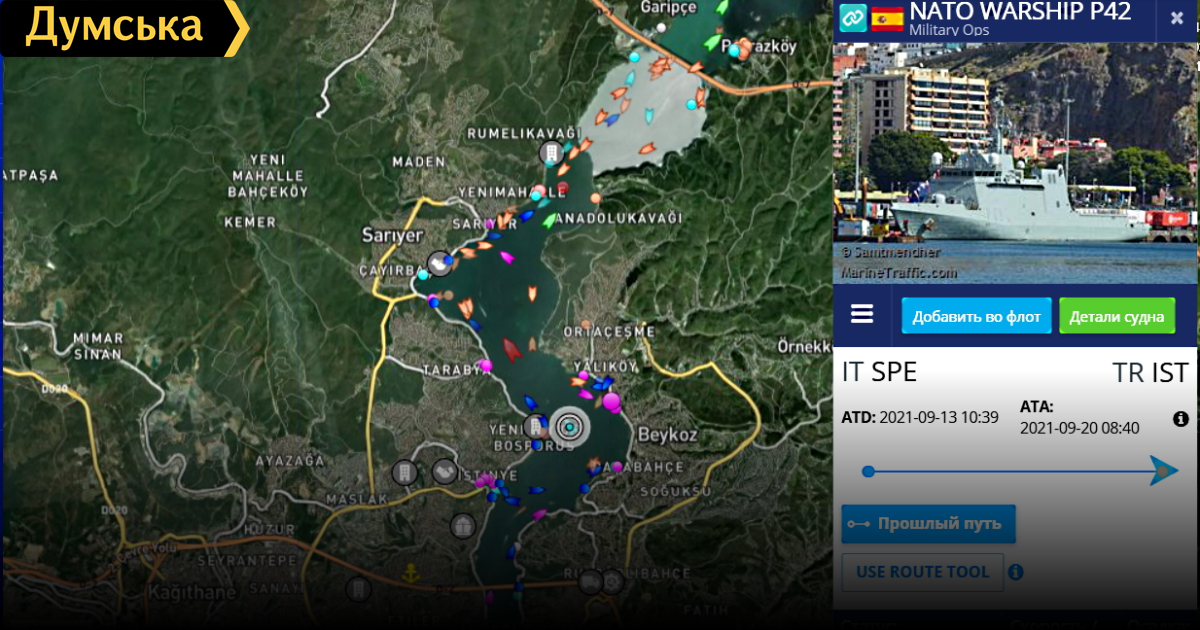
Task: Click the Детали судна button
Action: 1116,316
